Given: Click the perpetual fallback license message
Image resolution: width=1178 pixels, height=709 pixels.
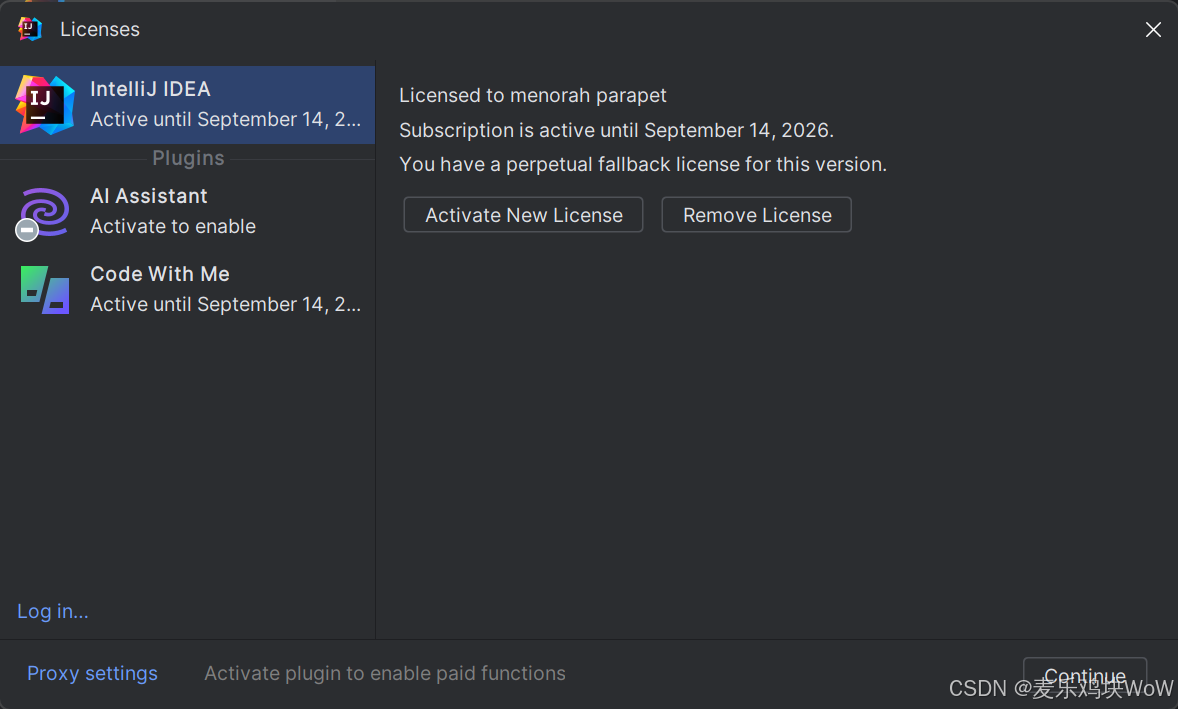Looking at the screenshot, I should (x=642, y=164).
